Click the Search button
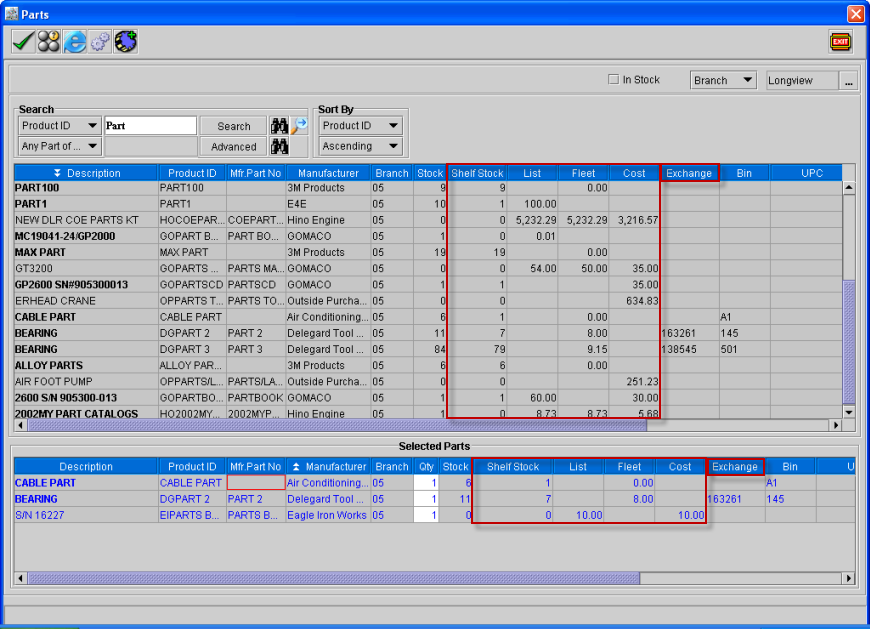The width and height of the screenshot is (870, 629). (234, 126)
